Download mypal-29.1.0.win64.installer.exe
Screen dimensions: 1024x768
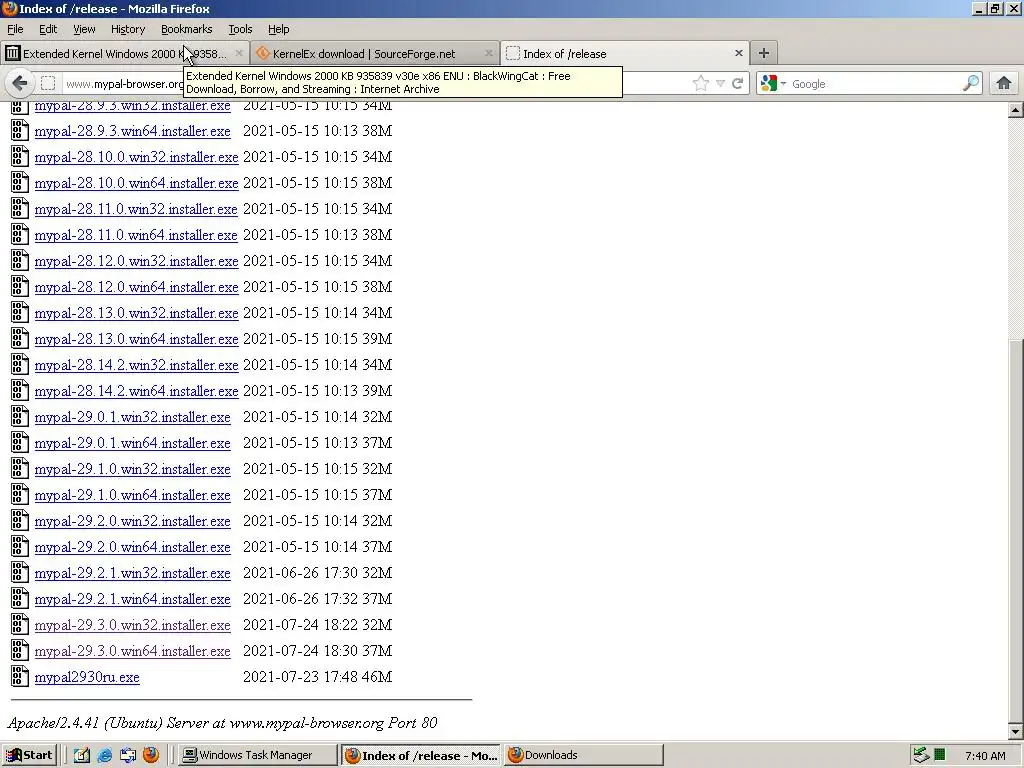[133, 496]
